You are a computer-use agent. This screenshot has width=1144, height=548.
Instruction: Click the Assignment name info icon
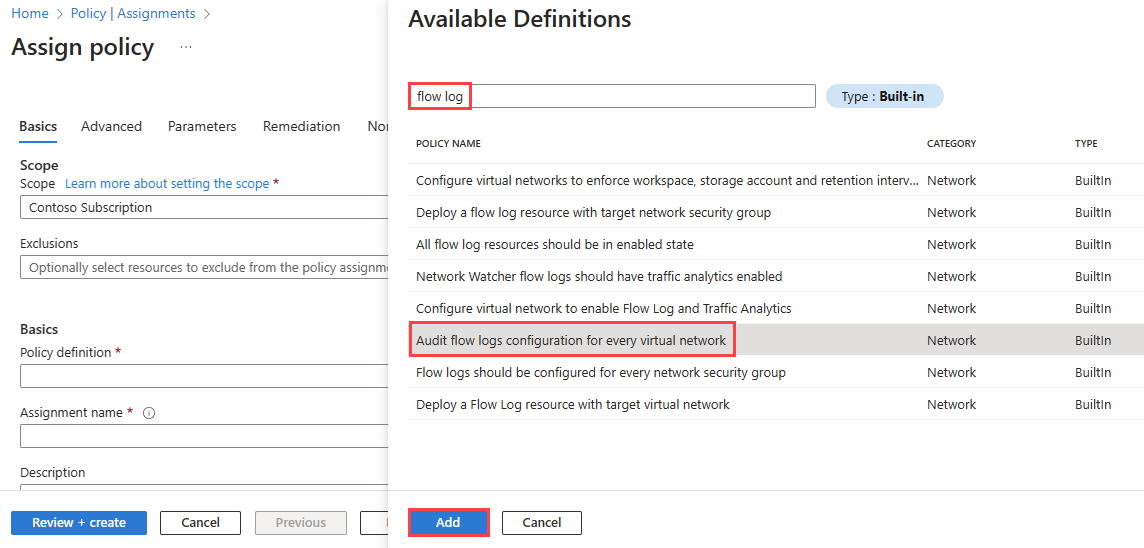149,413
